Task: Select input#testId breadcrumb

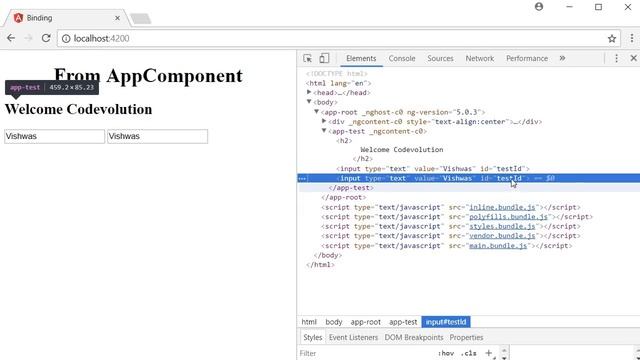Action: click(x=446, y=322)
